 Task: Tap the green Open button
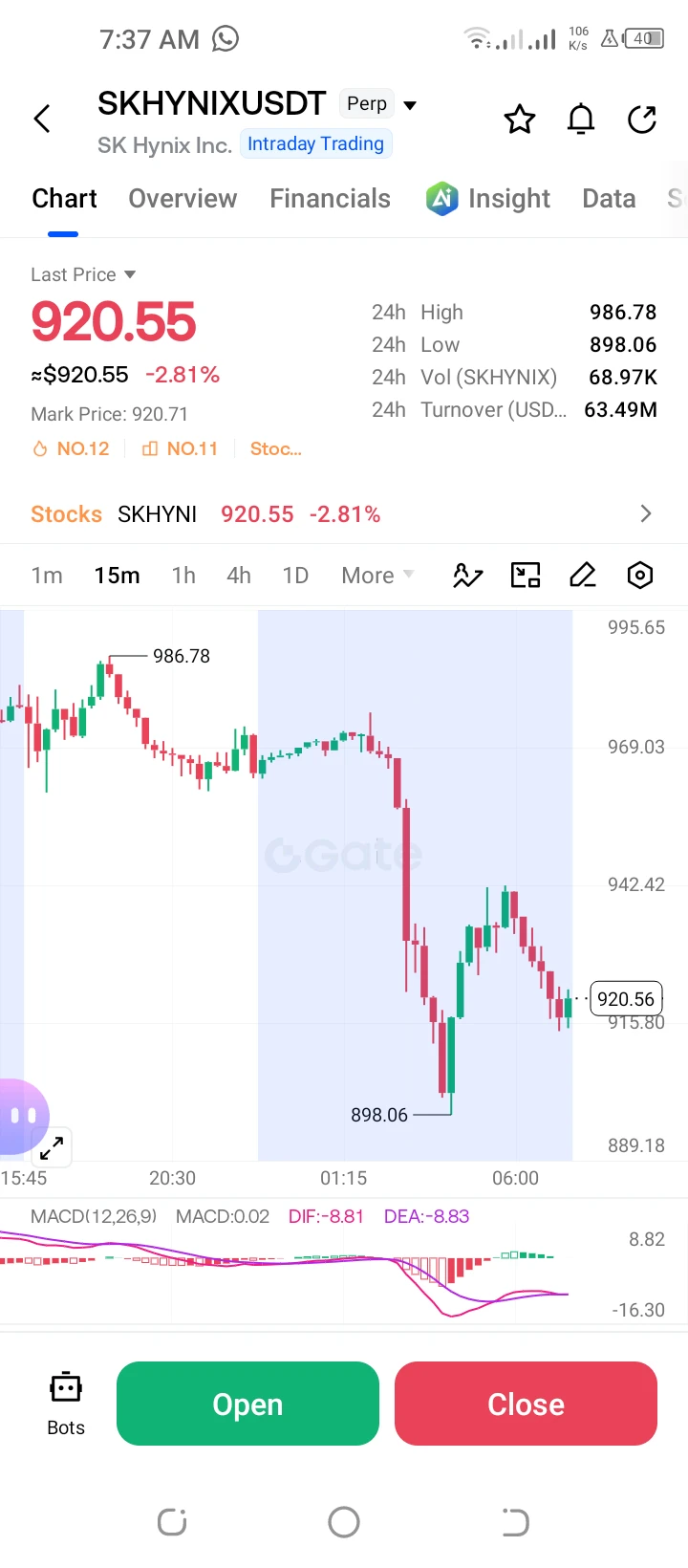pyautogui.click(x=247, y=1404)
